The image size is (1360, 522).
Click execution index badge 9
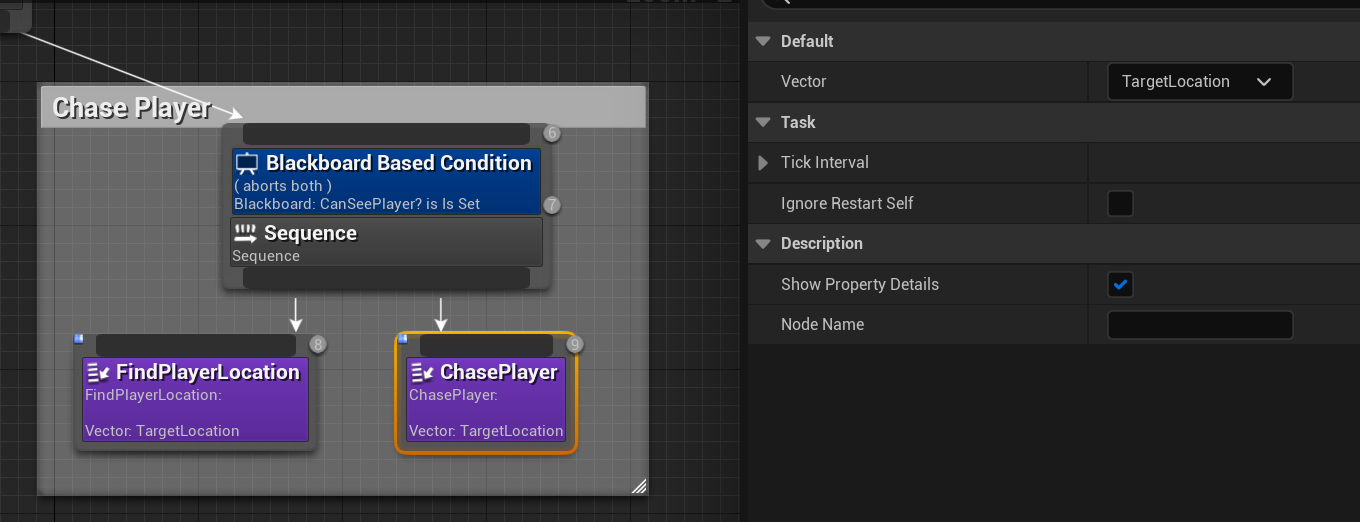(x=574, y=344)
